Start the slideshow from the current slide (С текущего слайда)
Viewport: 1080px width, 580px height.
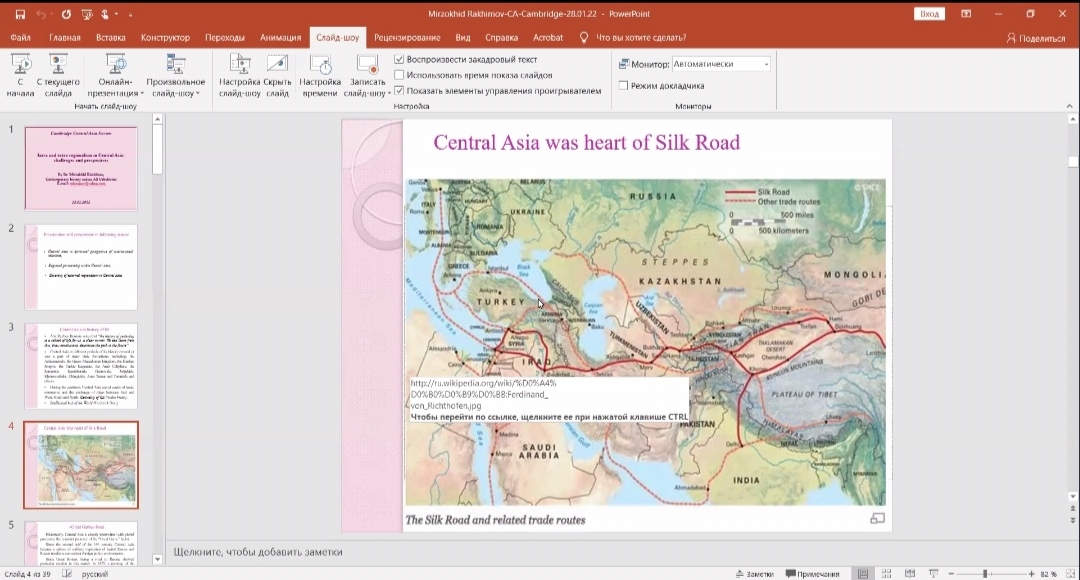tap(58, 76)
